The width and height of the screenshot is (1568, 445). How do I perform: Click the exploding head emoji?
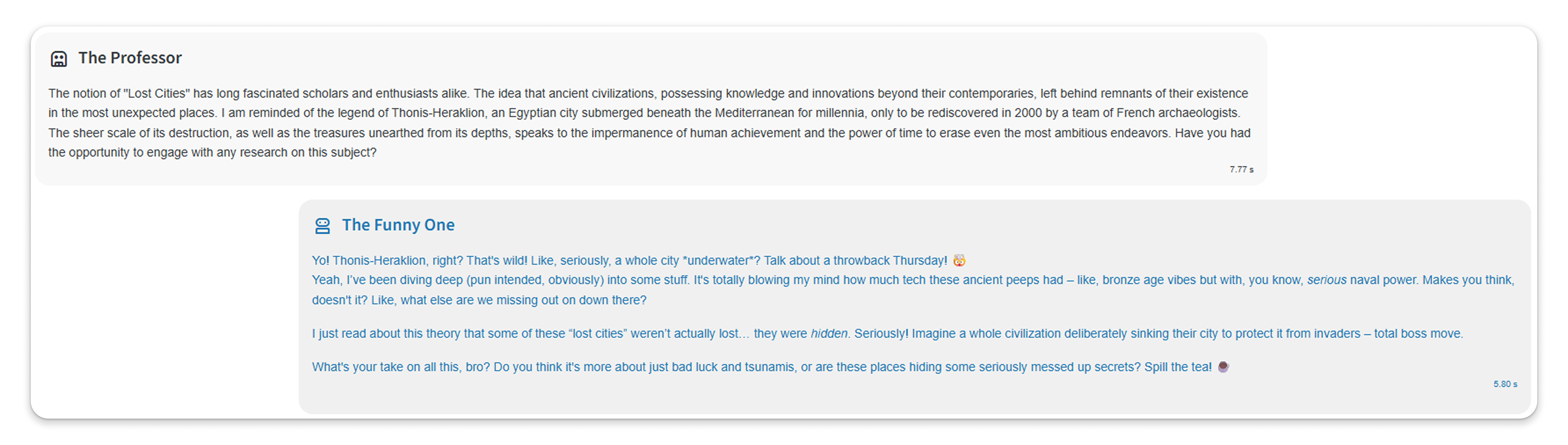point(959,261)
